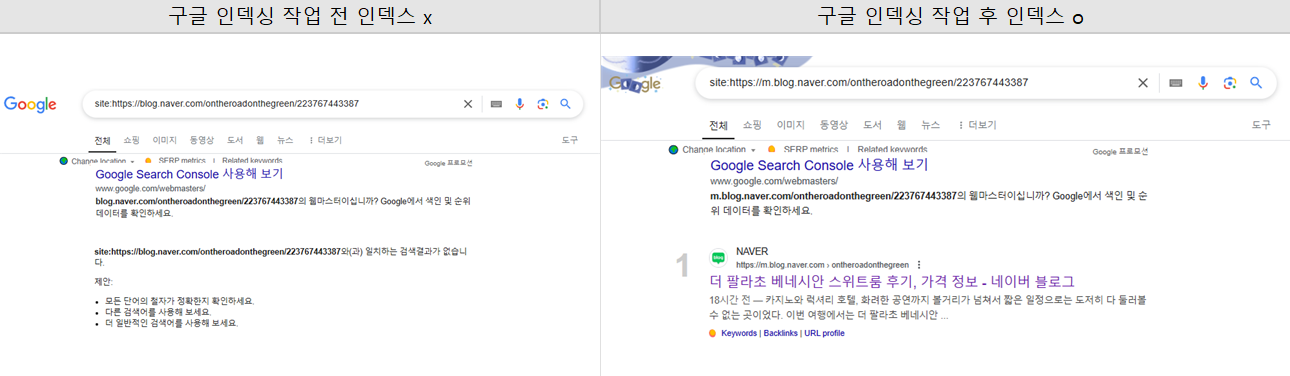Select 쇼핑 tab in before-indexing (작업 전) panel
The height and width of the screenshot is (376, 1290).
(x=132, y=141)
